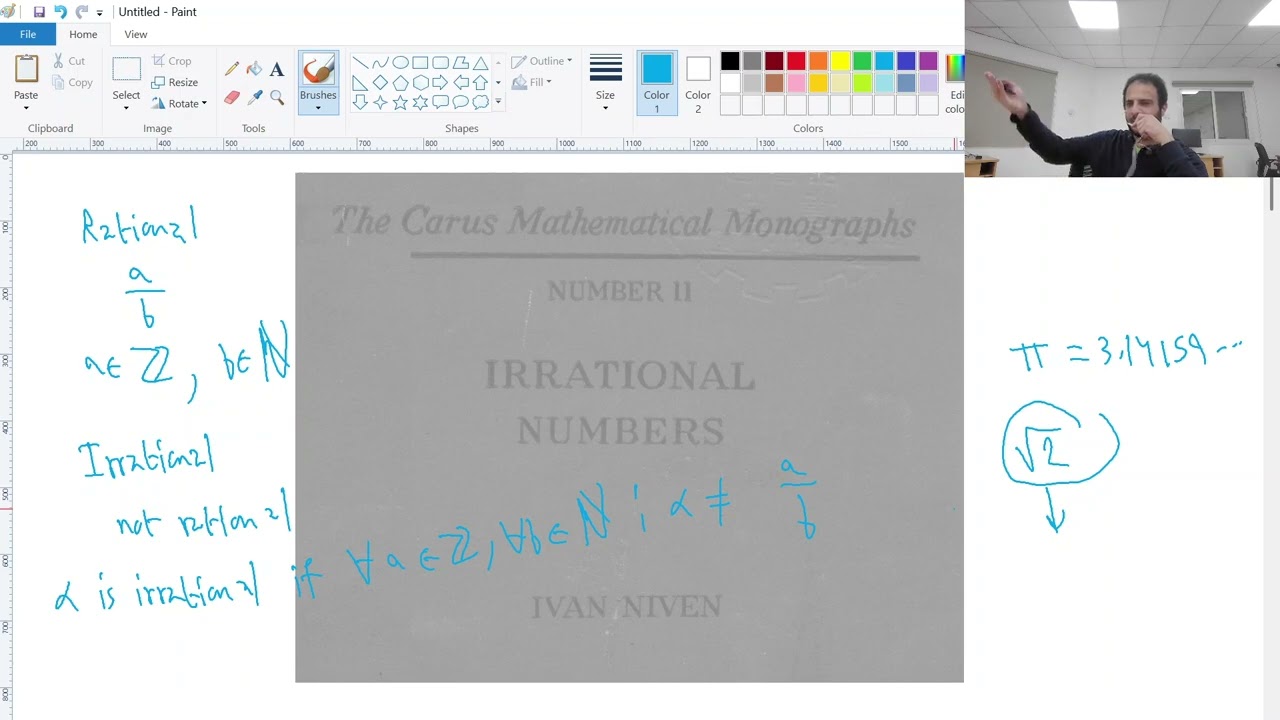1280x720 pixels.
Task: Click the Edit colors button
Action: point(954,83)
